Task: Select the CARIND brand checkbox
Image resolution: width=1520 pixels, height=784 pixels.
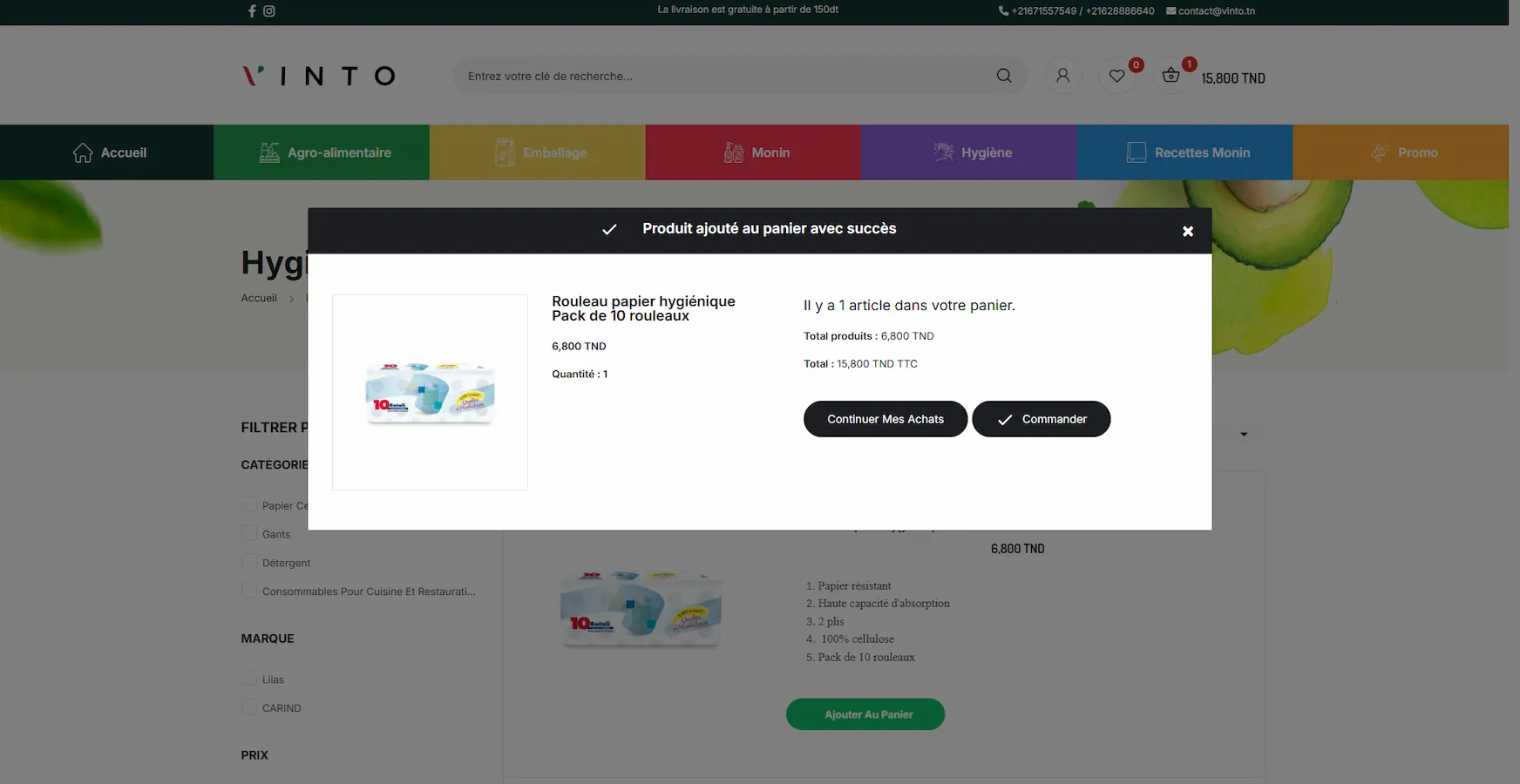Action: point(249,707)
